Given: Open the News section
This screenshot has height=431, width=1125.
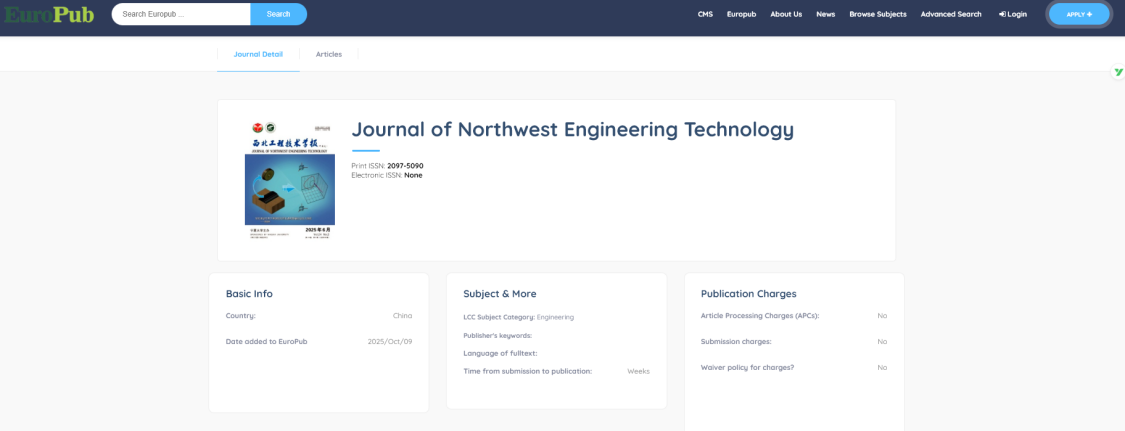Looking at the screenshot, I should (825, 14).
